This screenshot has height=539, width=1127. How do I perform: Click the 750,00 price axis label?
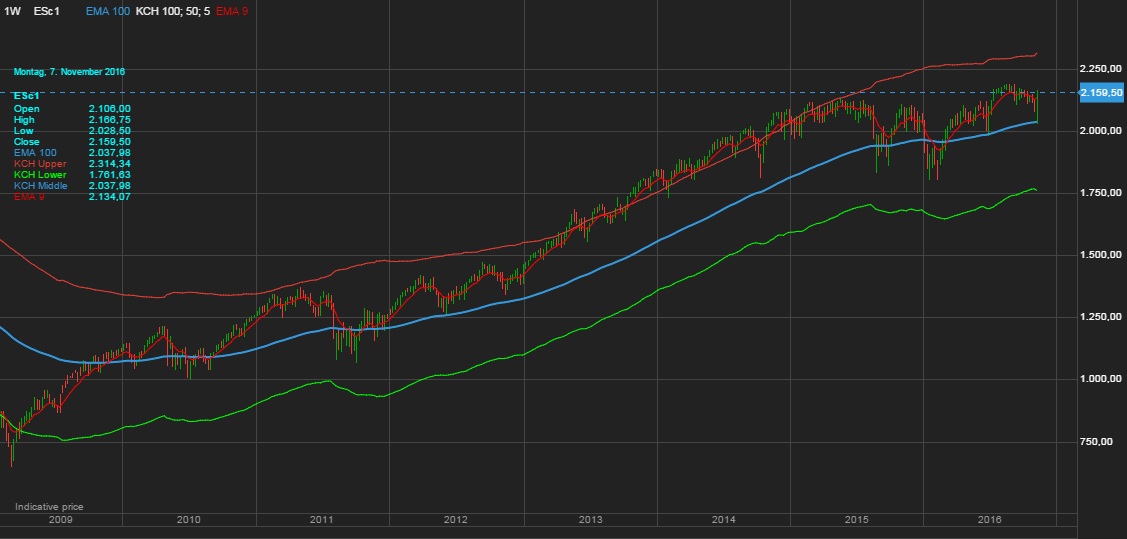(x=1105, y=441)
